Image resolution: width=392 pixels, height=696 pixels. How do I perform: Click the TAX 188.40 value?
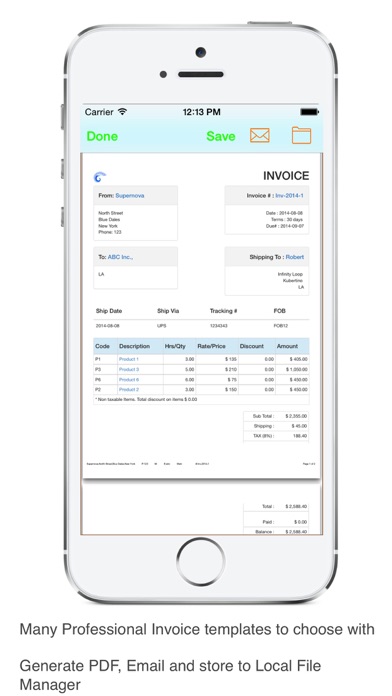pos(300,436)
